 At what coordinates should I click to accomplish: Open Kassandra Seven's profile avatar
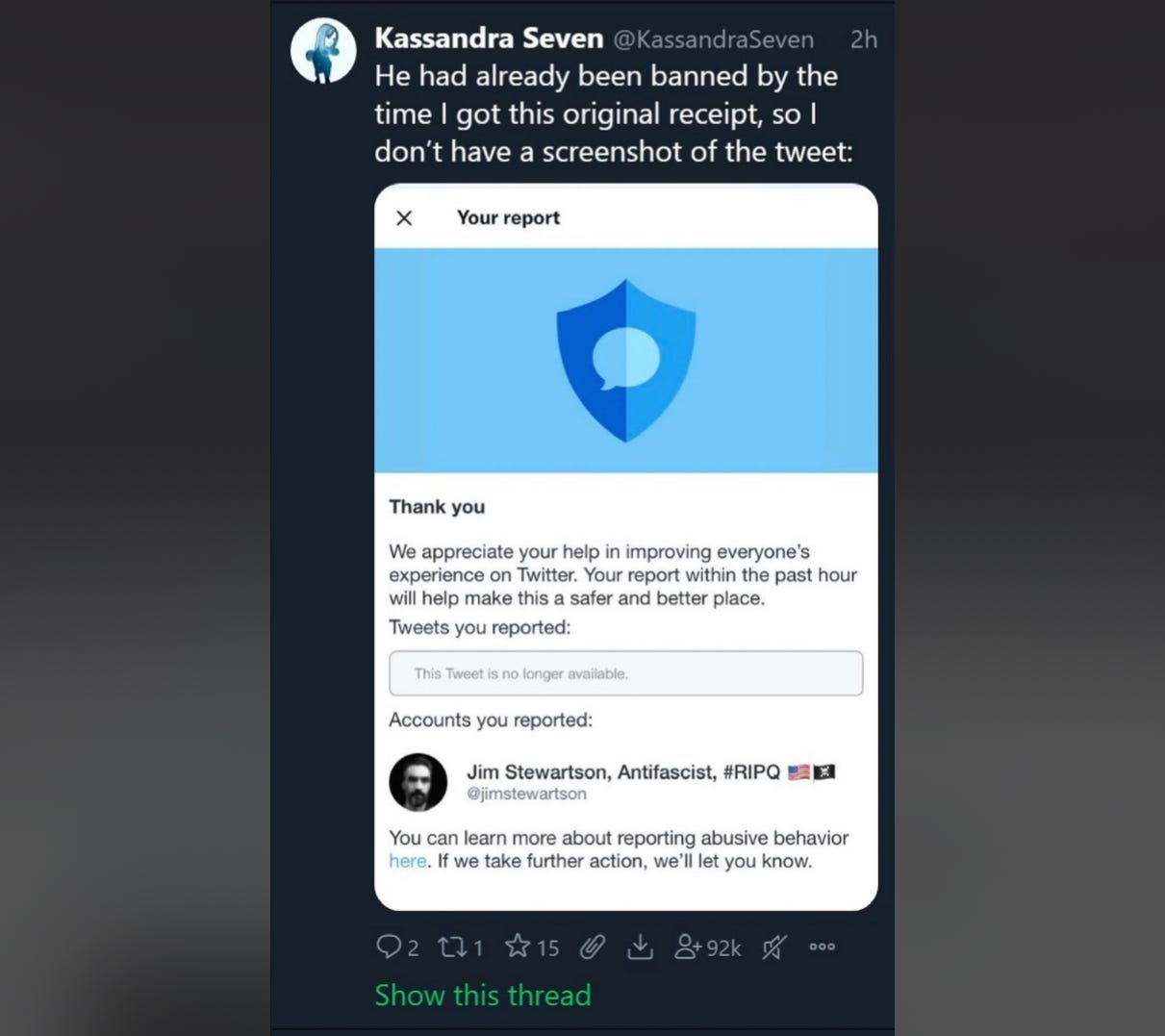323,51
